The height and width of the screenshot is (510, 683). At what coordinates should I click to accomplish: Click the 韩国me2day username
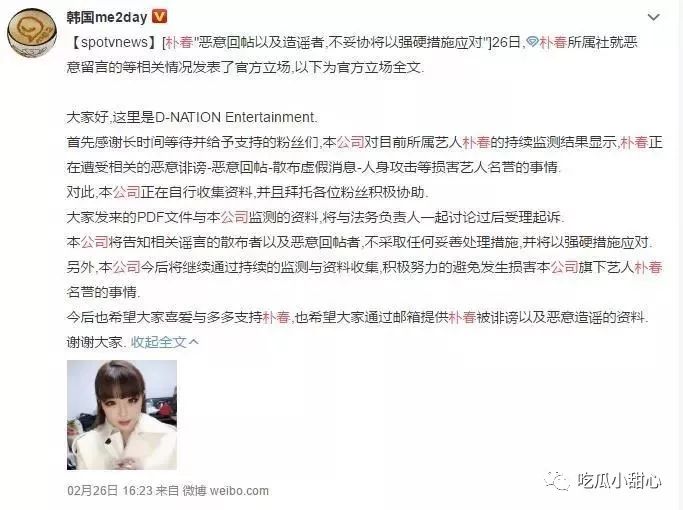[107, 17]
